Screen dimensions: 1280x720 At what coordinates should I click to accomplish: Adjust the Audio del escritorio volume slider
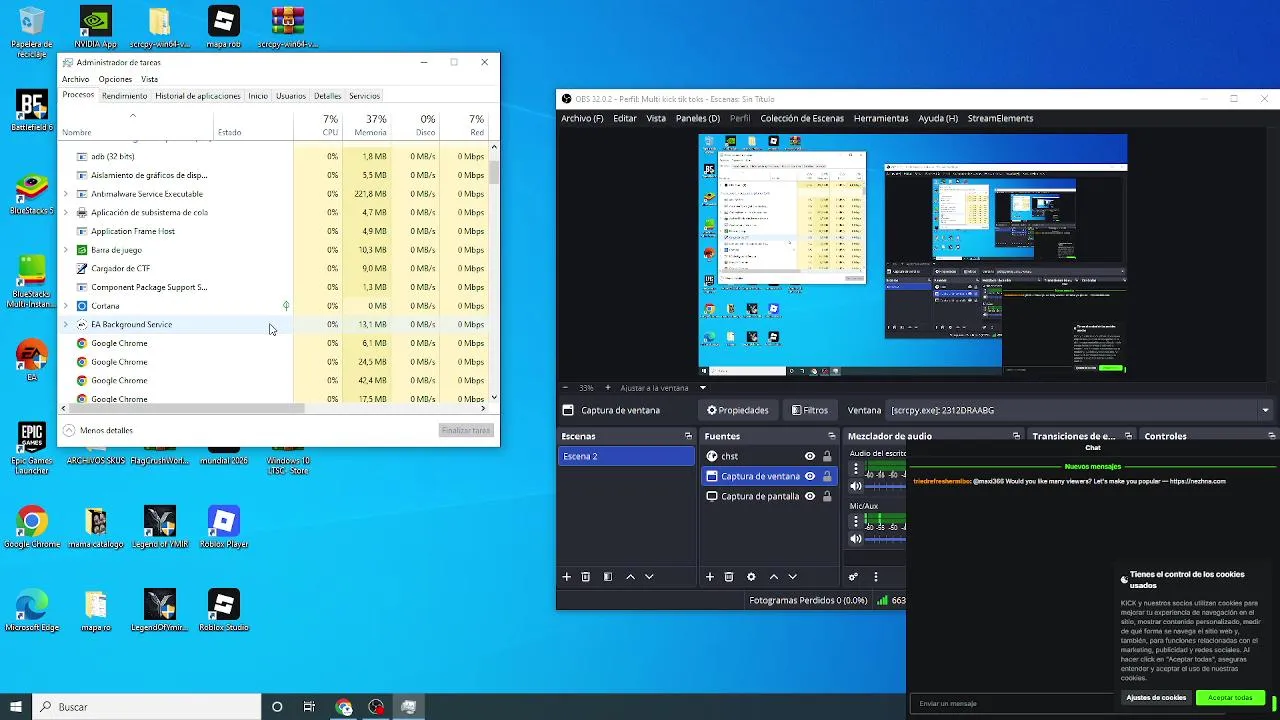[885, 486]
